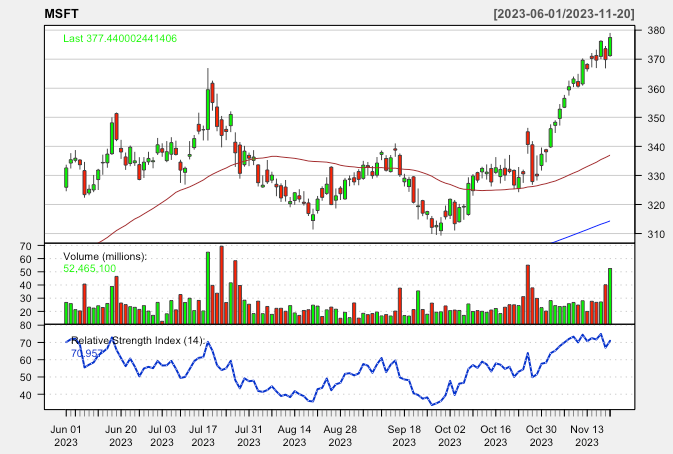This screenshot has height=454, width=673.
Task: Click the Jun 01 2023 date label
Action: (66, 436)
